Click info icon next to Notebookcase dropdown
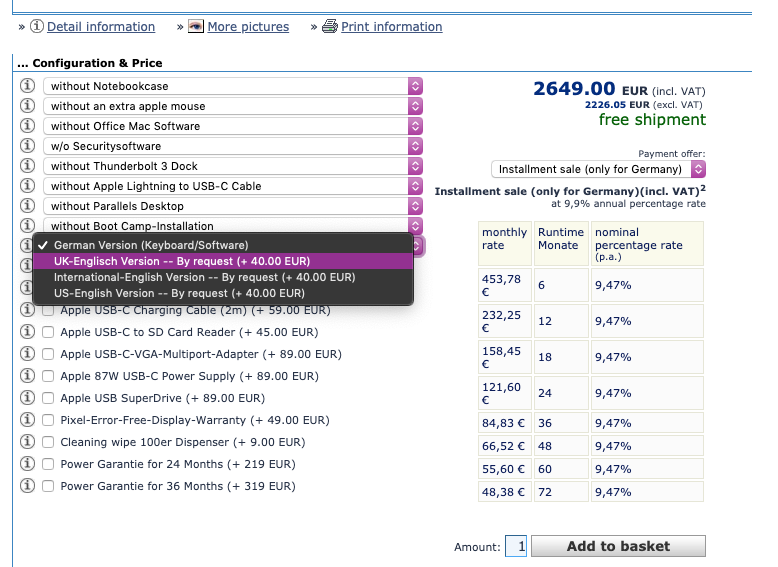This screenshot has width=778, height=567. point(27,85)
